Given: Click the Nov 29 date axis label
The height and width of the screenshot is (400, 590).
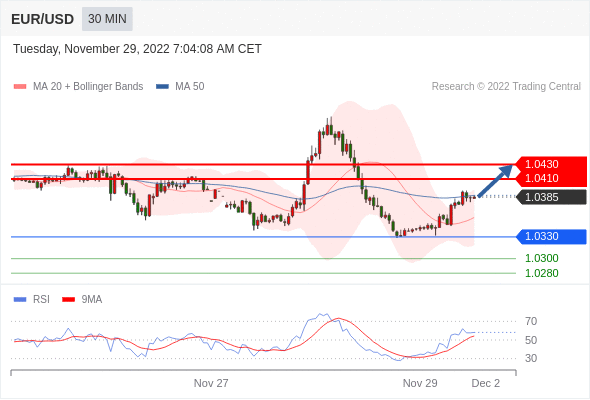Looking at the screenshot, I should click(420, 383).
